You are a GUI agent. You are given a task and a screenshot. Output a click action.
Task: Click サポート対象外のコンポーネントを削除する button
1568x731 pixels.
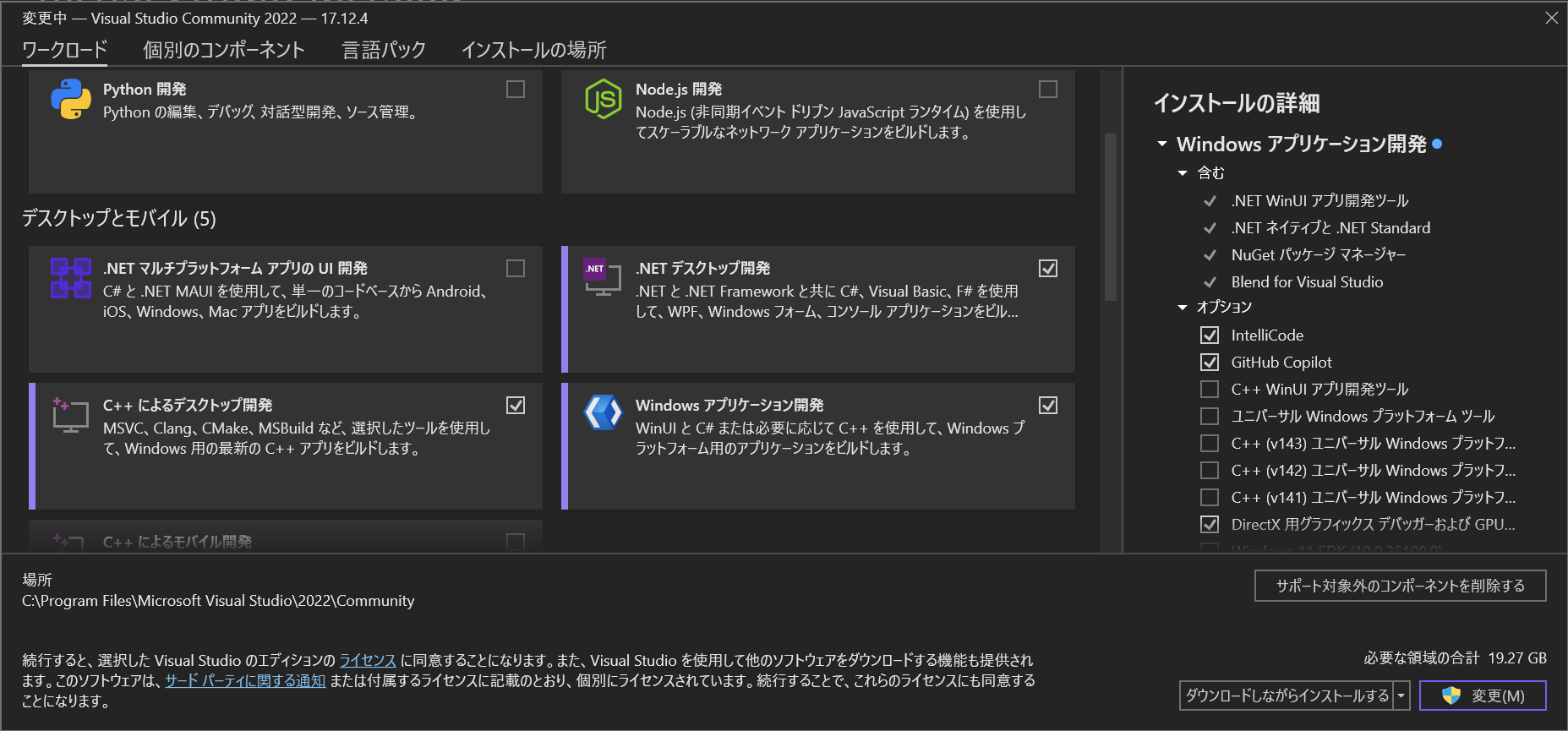coord(1401,586)
